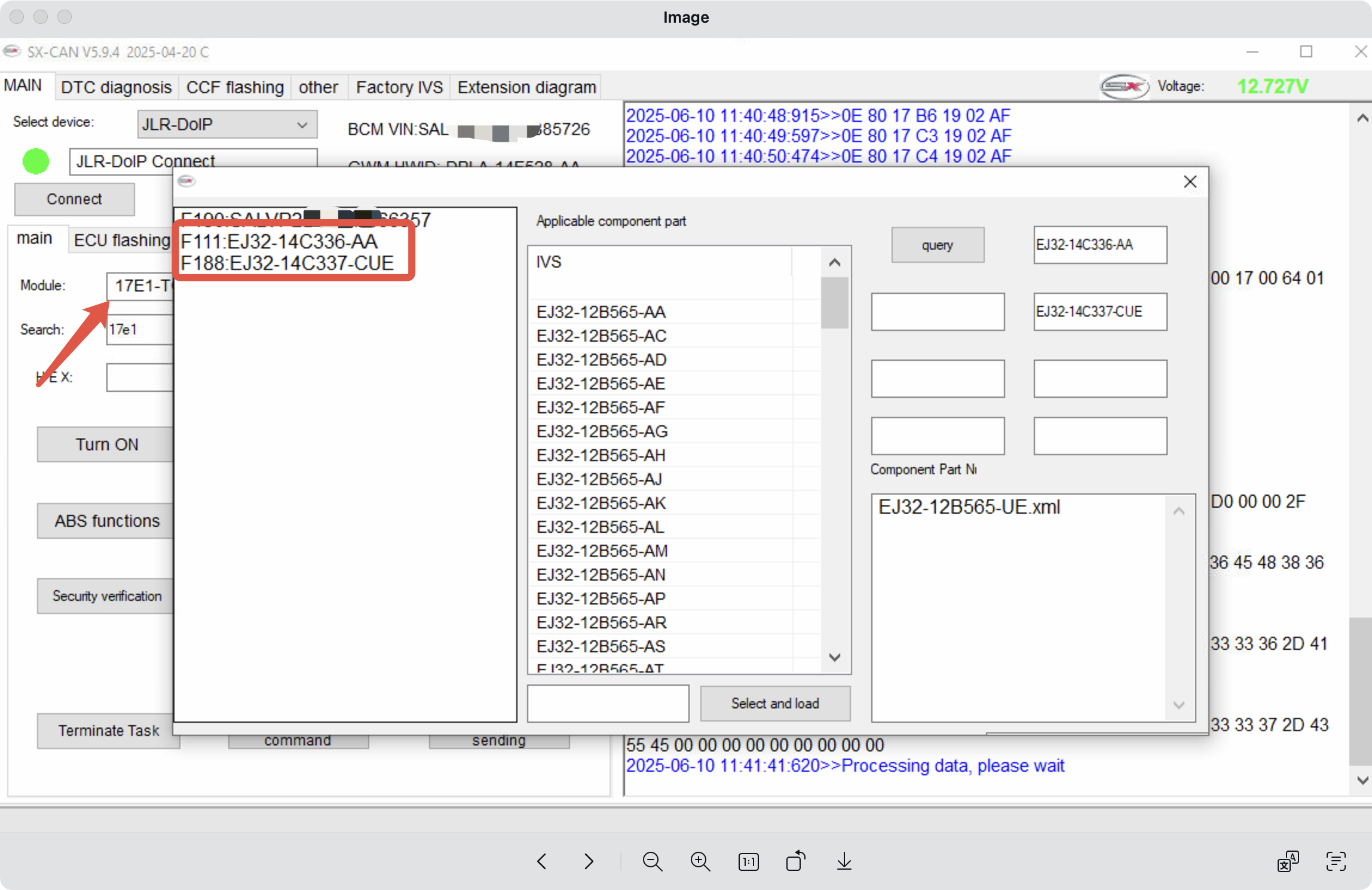Click the green connection status indicator
This screenshot has width=1372, height=890.
click(36, 161)
